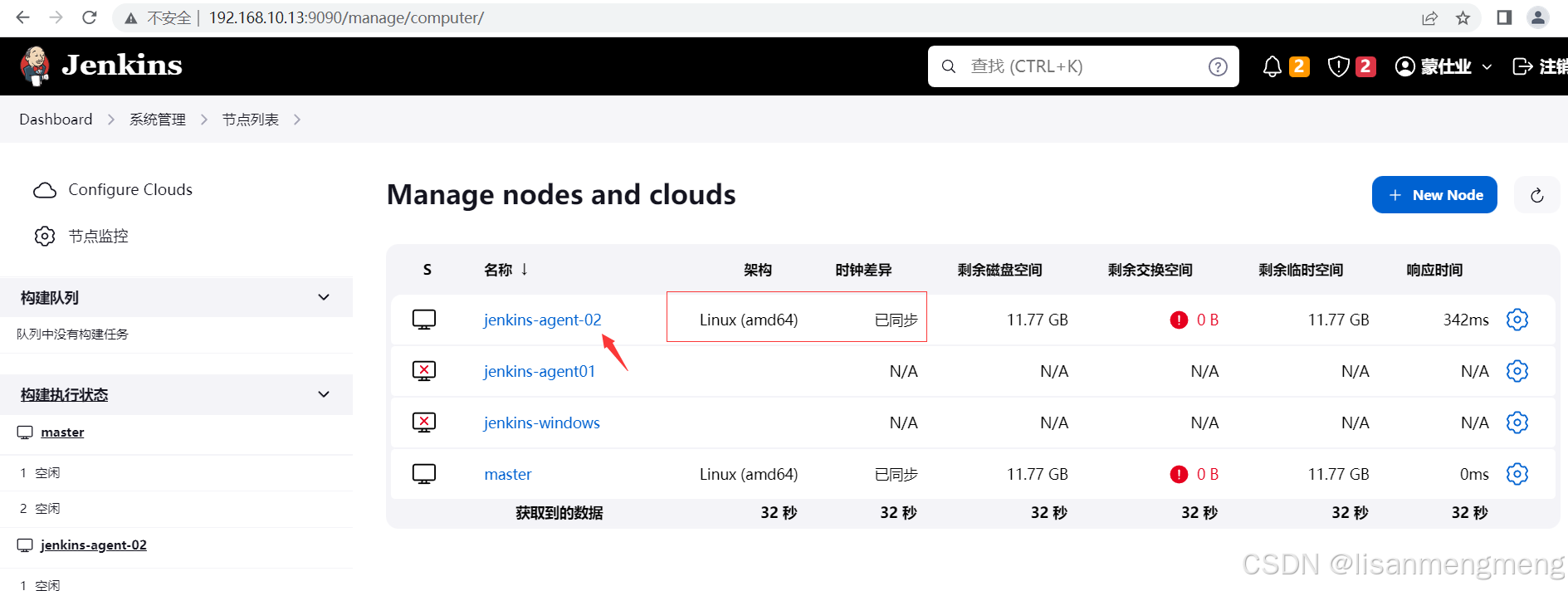Collapse the 构建执行状态 panel
Viewport: 1568px width, 591px height.
click(x=324, y=394)
